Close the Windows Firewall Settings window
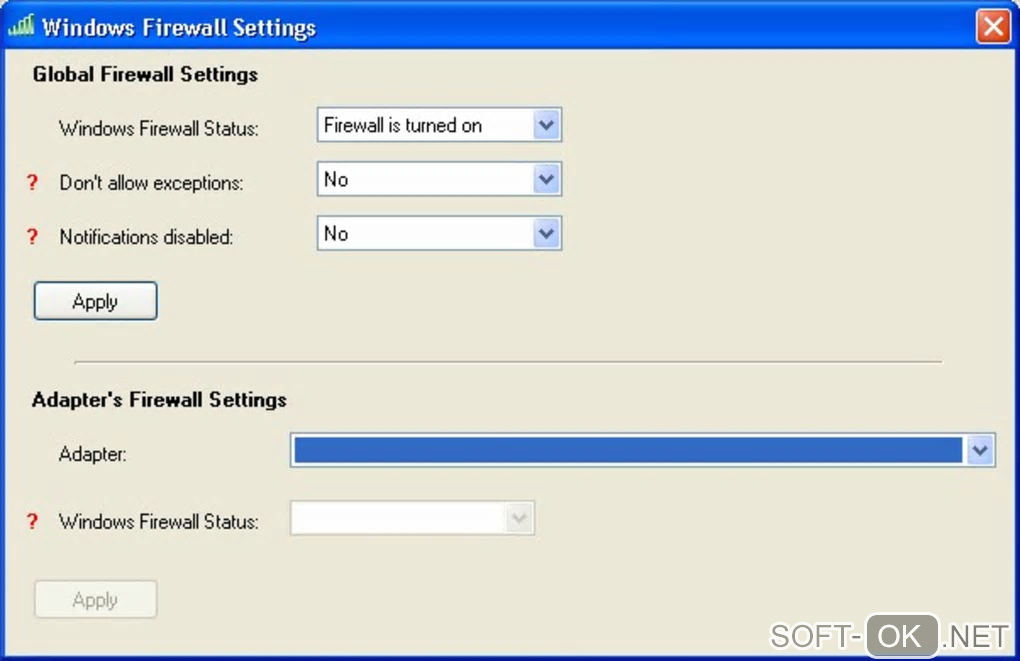Image resolution: width=1020 pixels, height=661 pixels. [x=993, y=26]
